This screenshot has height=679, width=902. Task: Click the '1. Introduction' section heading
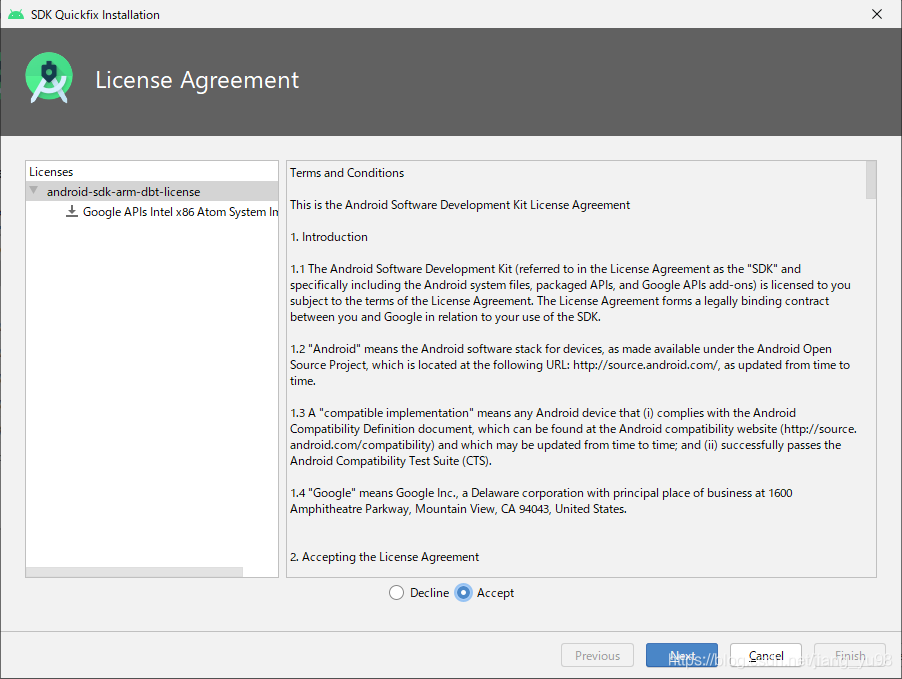tap(328, 236)
